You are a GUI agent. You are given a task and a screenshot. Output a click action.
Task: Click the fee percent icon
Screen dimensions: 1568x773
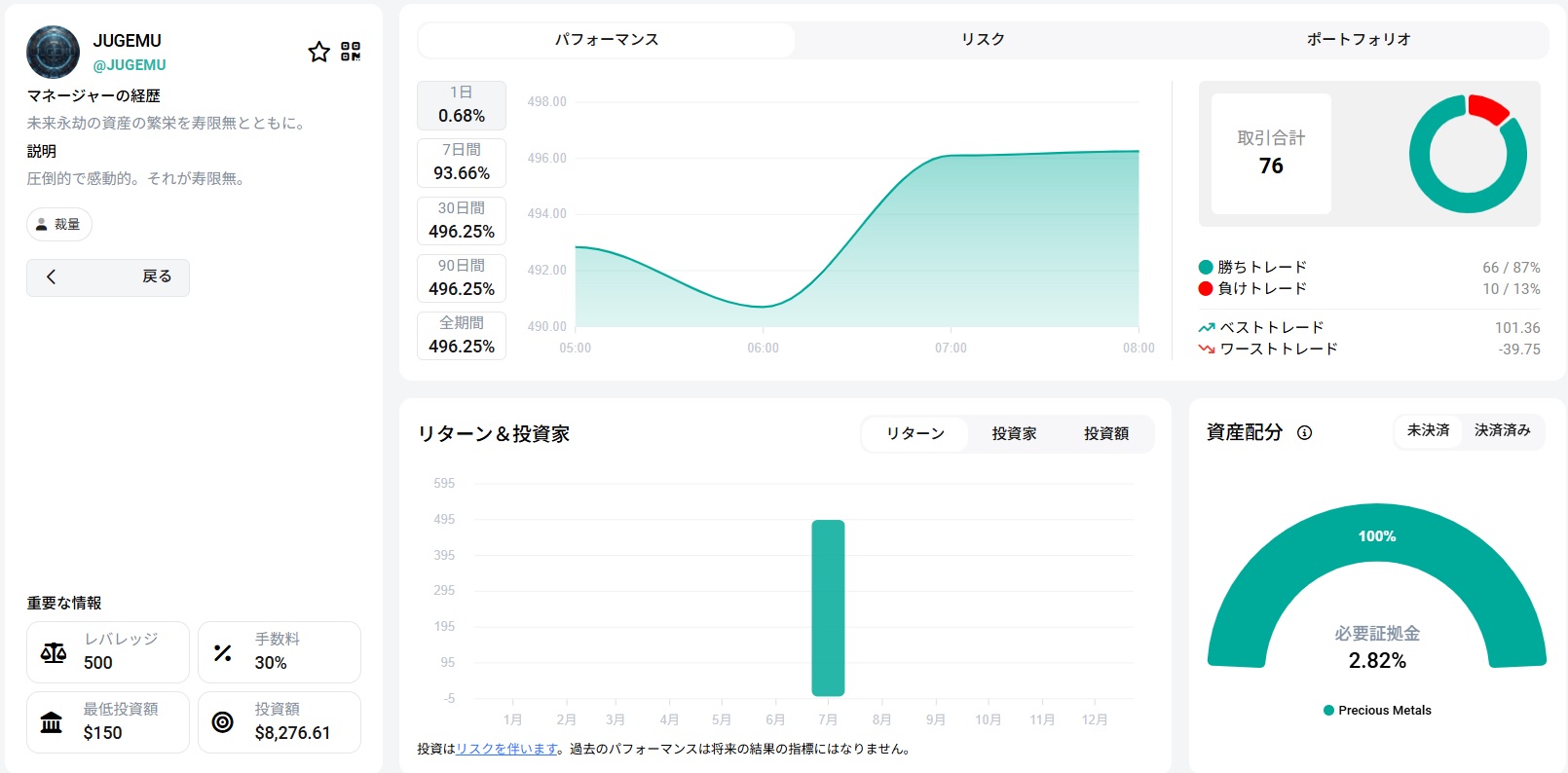[223, 653]
